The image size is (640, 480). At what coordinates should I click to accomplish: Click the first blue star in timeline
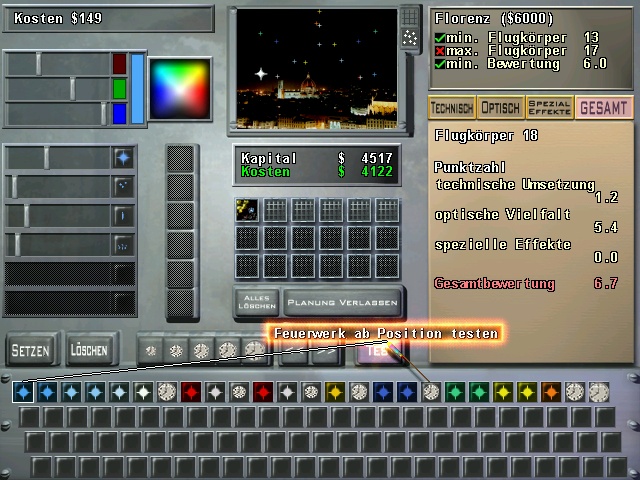point(23,392)
